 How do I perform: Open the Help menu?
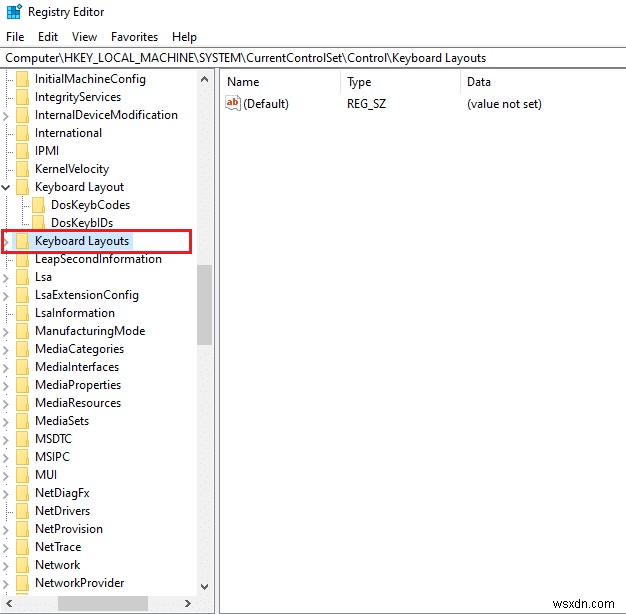click(184, 37)
